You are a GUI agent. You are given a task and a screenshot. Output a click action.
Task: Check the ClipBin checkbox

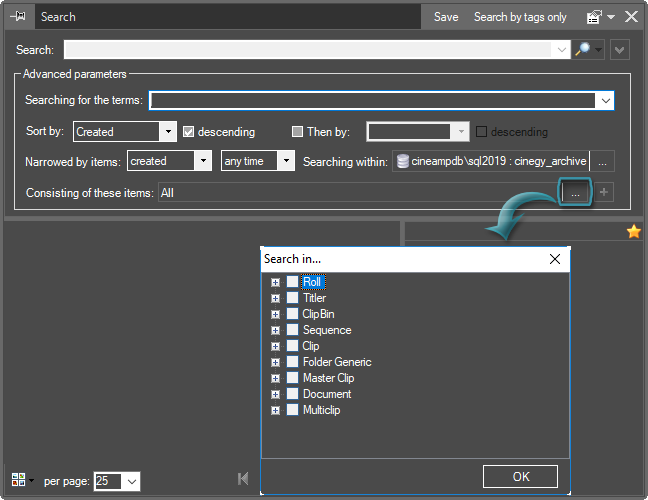[292, 314]
